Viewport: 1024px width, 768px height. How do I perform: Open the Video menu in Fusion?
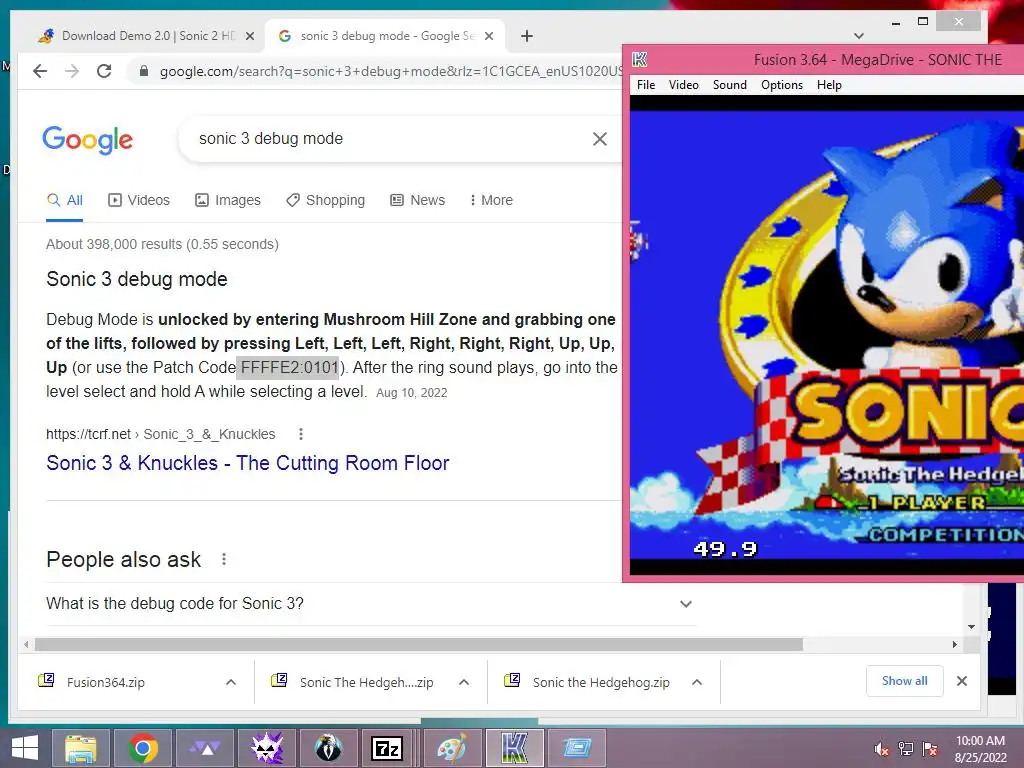pos(683,85)
